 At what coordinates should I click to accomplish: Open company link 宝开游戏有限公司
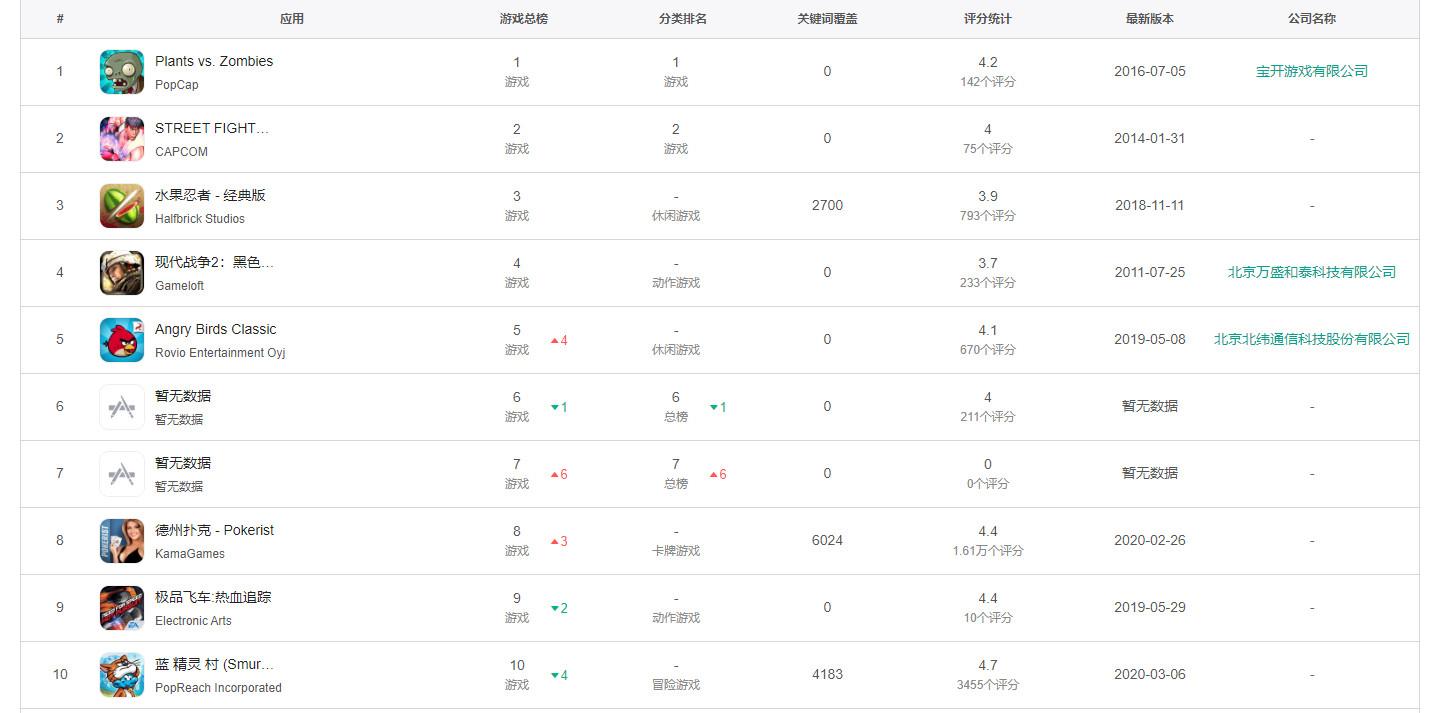1312,71
